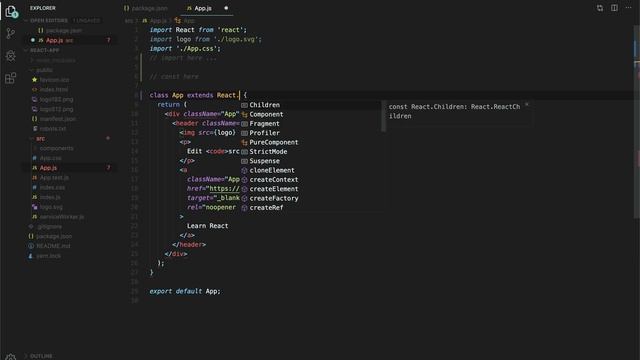Viewport: 640px width, 360px height.
Task: Switch to the package.json editor tab
Action: [x=145, y=8]
